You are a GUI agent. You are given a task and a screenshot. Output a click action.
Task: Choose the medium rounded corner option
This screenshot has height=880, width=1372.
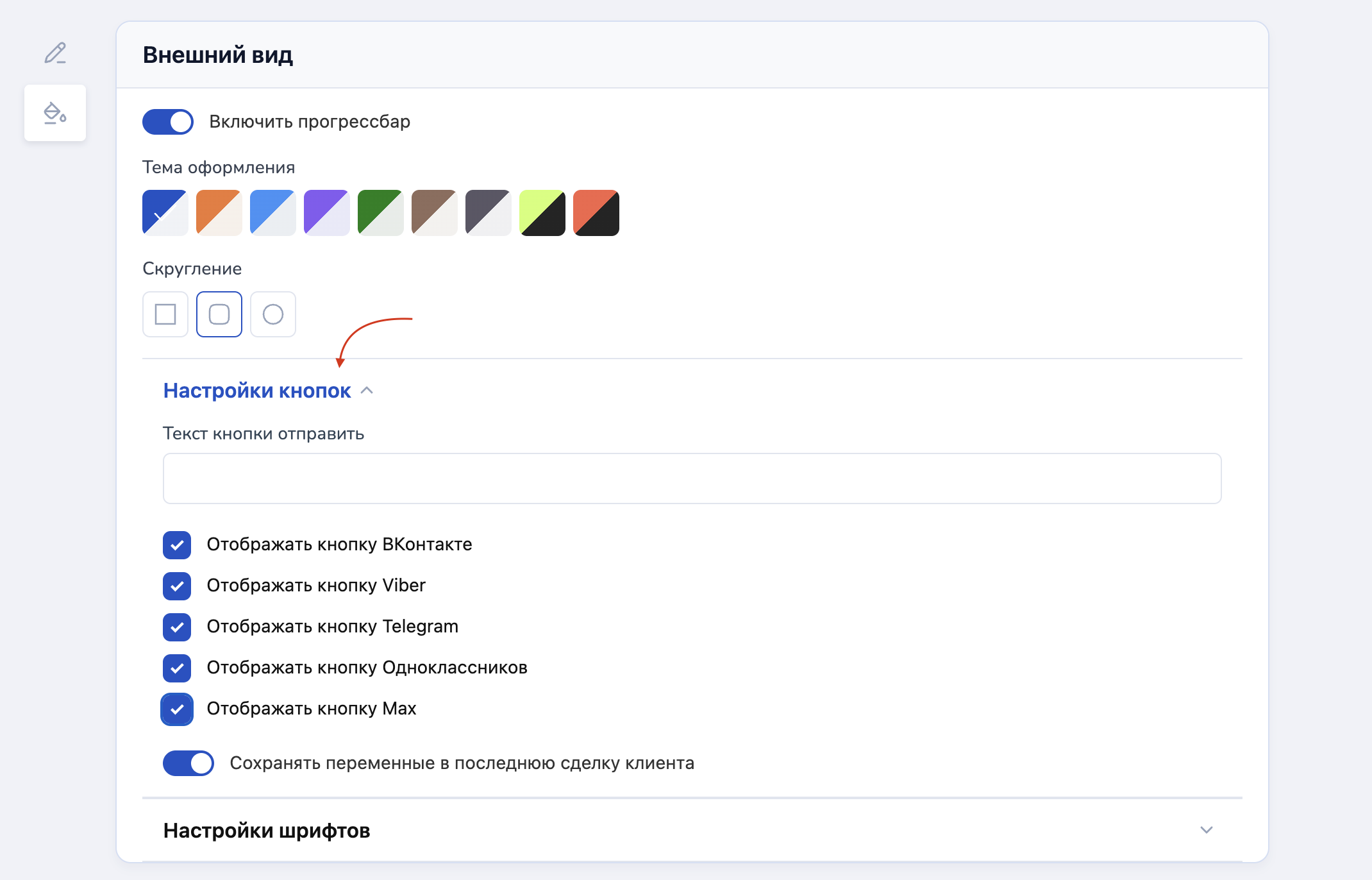pos(219,314)
